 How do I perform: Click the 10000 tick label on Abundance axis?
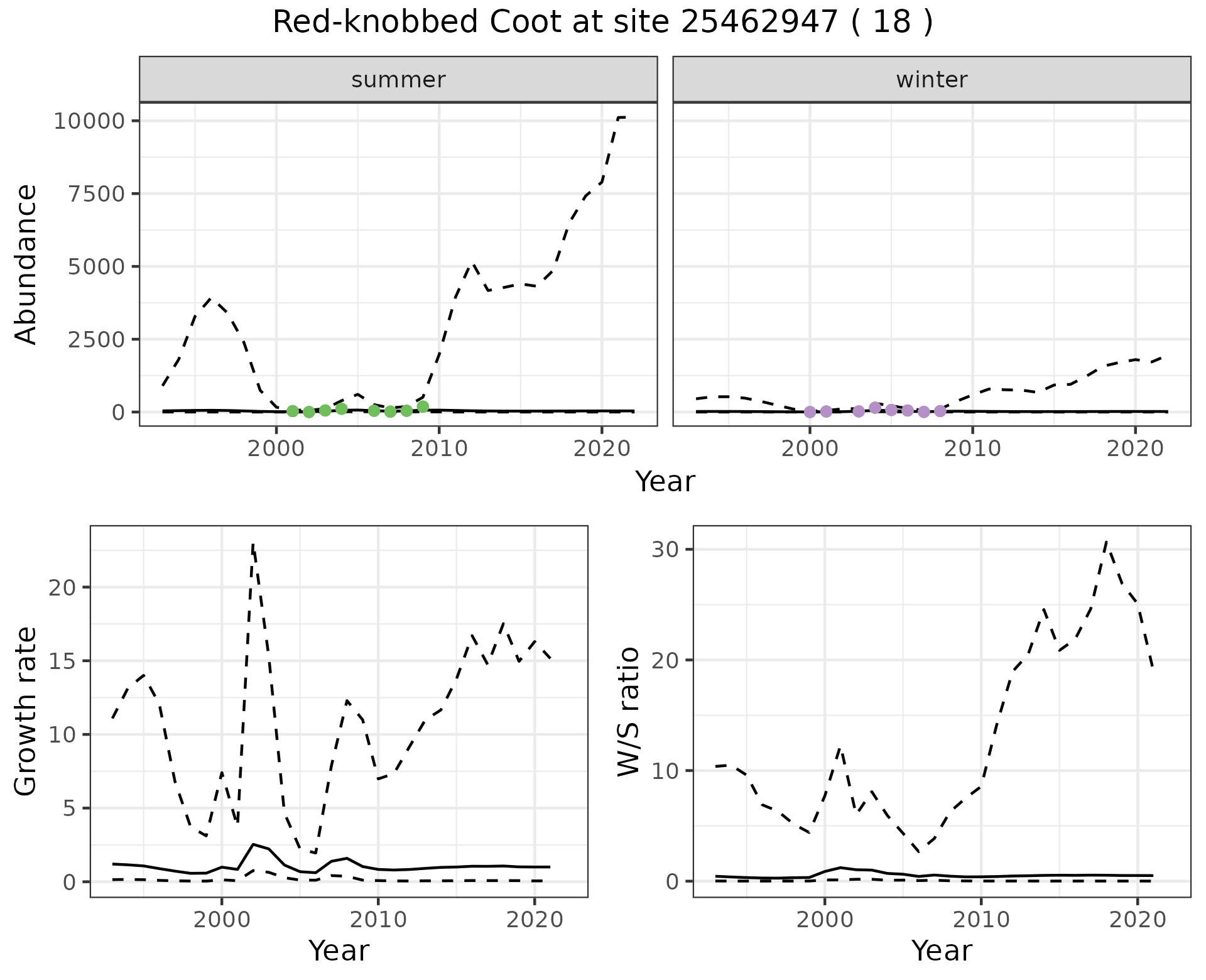90,121
